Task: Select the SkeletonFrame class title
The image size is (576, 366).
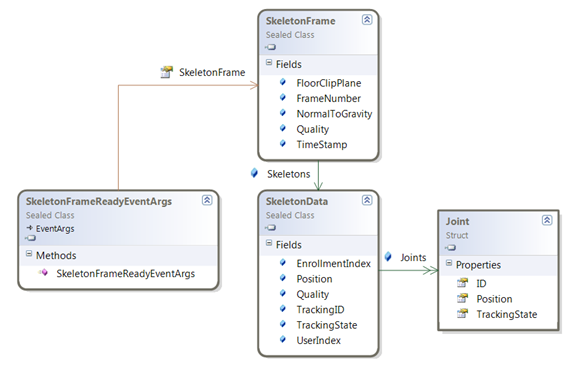Action: click(x=300, y=21)
